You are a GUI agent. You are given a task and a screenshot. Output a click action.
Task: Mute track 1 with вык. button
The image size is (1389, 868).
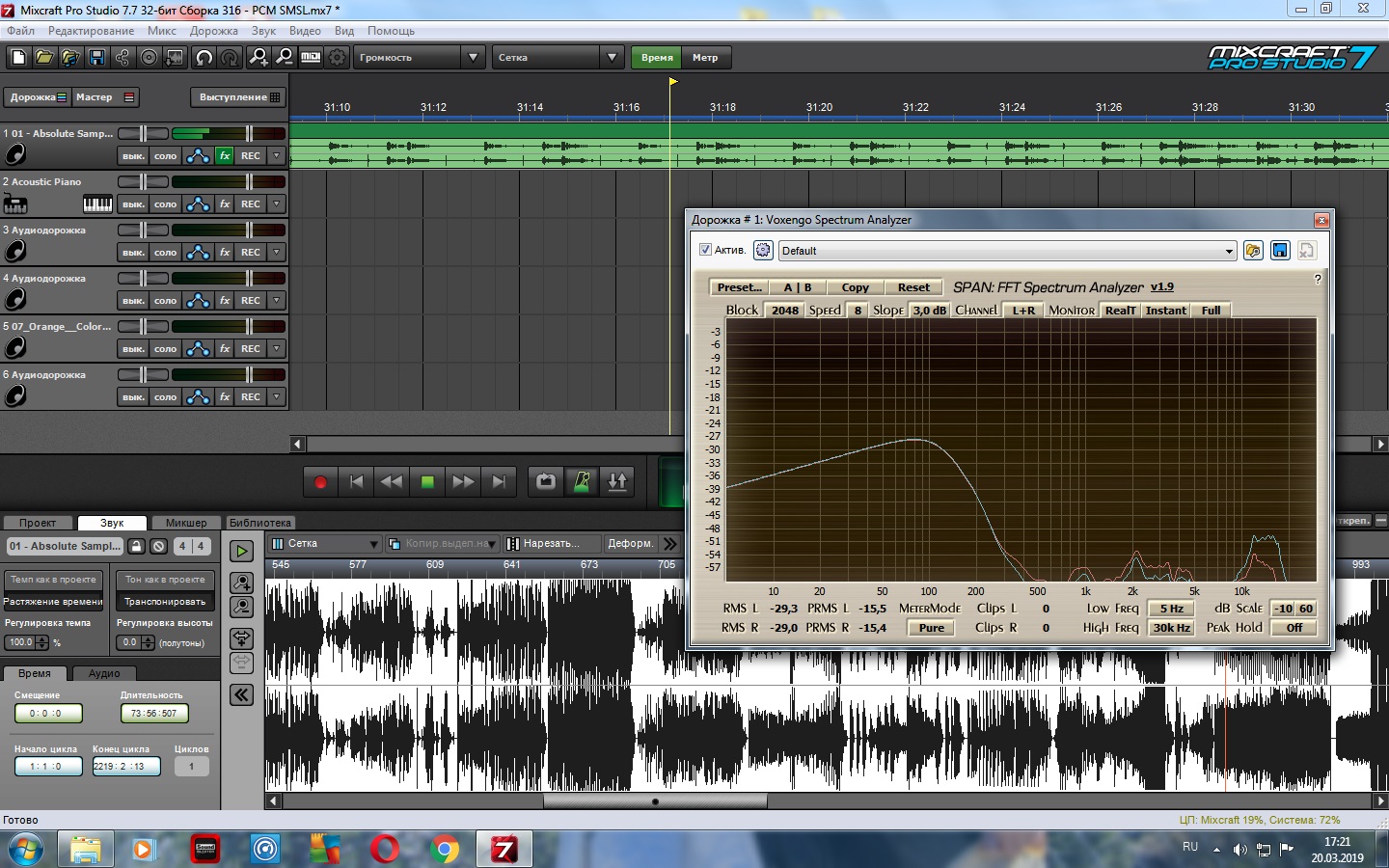[133, 155]
